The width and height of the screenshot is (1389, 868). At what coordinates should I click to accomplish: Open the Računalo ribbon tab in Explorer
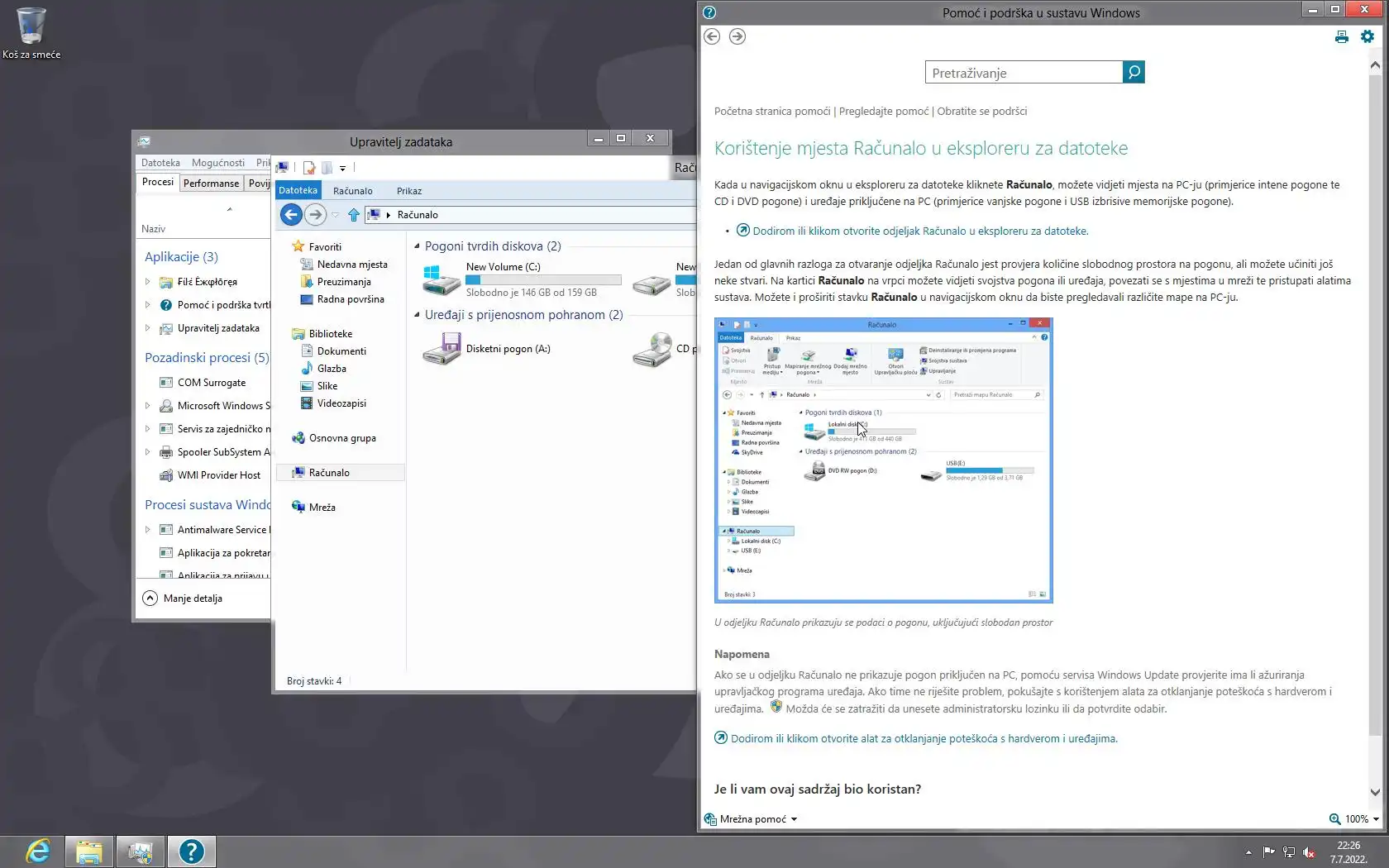tap(353, 191)
